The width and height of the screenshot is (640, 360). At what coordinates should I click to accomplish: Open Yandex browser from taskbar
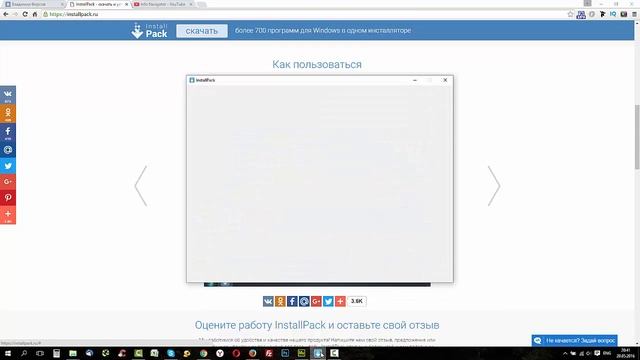click(220, 353)
